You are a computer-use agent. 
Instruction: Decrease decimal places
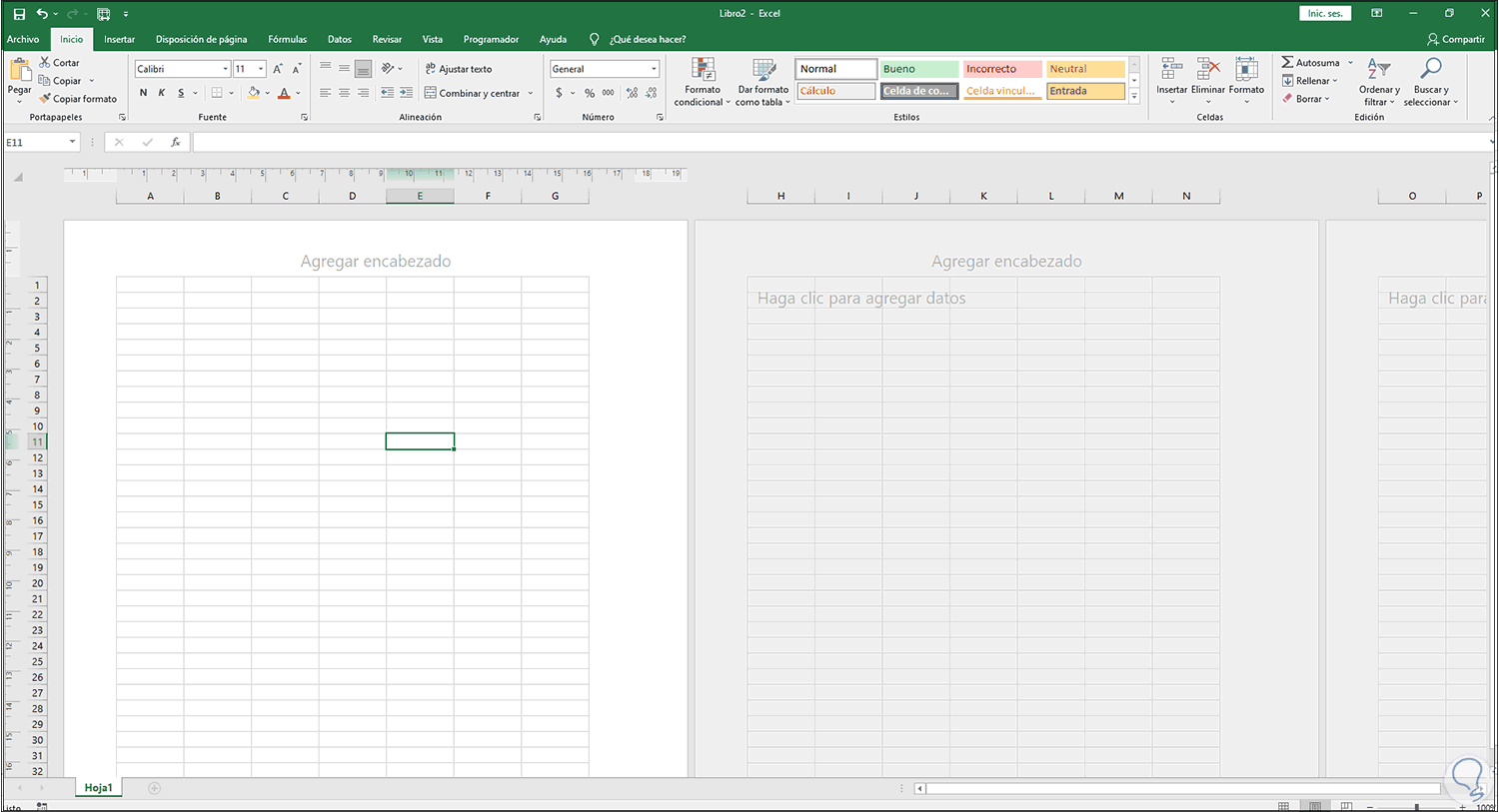[x=652, y=93]
